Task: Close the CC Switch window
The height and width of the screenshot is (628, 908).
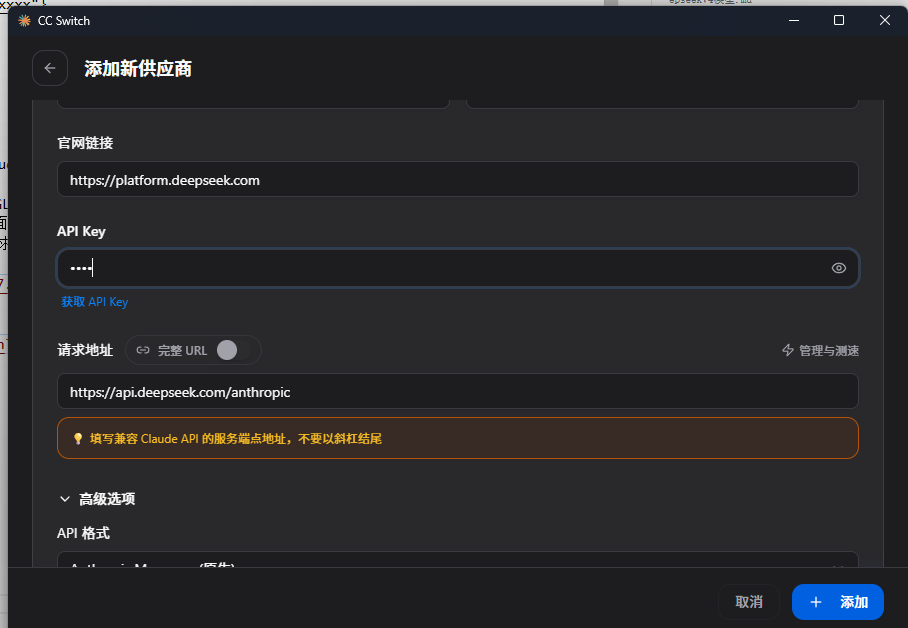Action: tap(885, 20)
